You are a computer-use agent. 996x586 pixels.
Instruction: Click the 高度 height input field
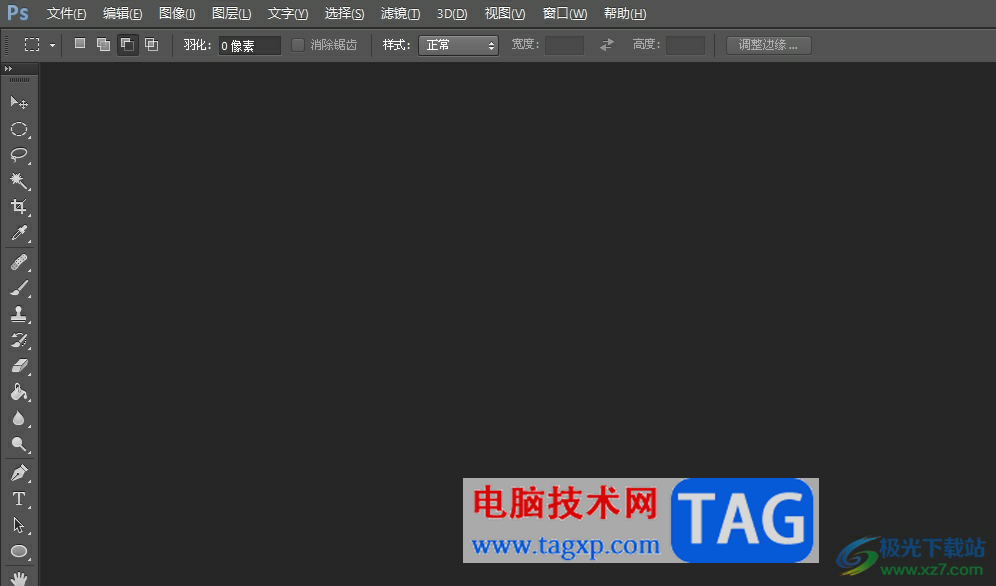pos(685,45)
